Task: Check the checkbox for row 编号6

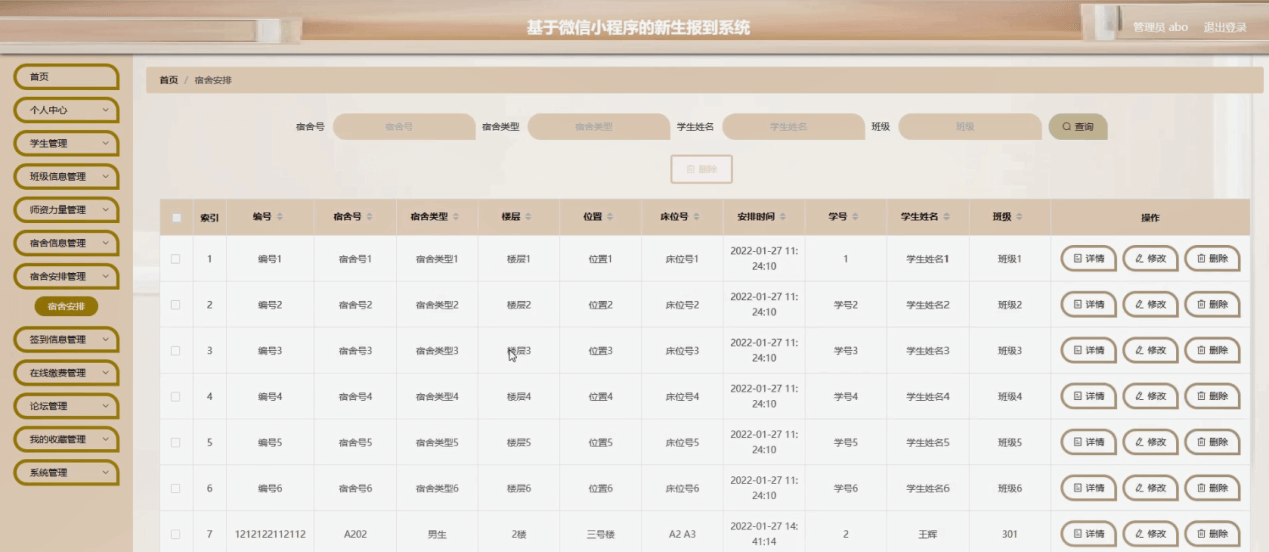Action: pos(175,488)
